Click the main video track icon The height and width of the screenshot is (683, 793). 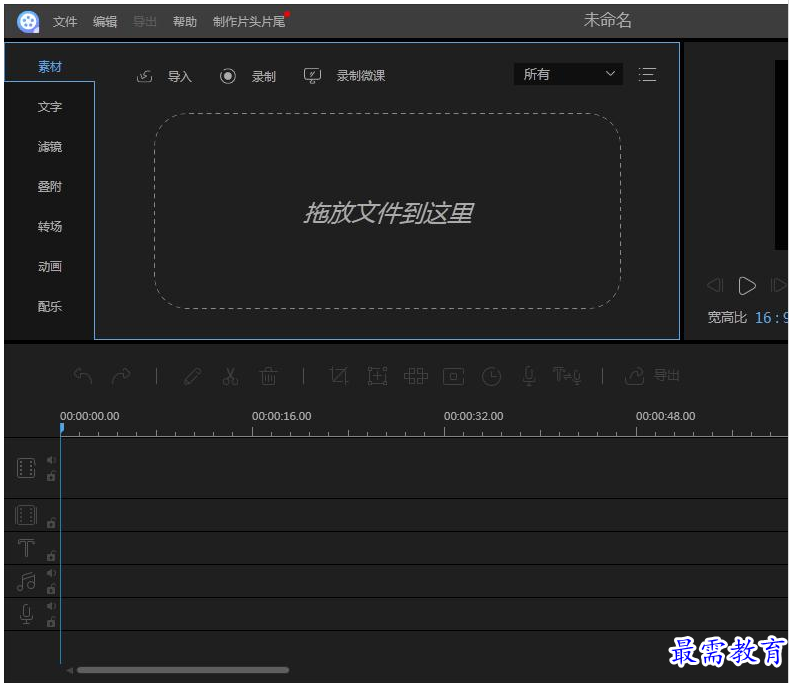pos(26,468)
